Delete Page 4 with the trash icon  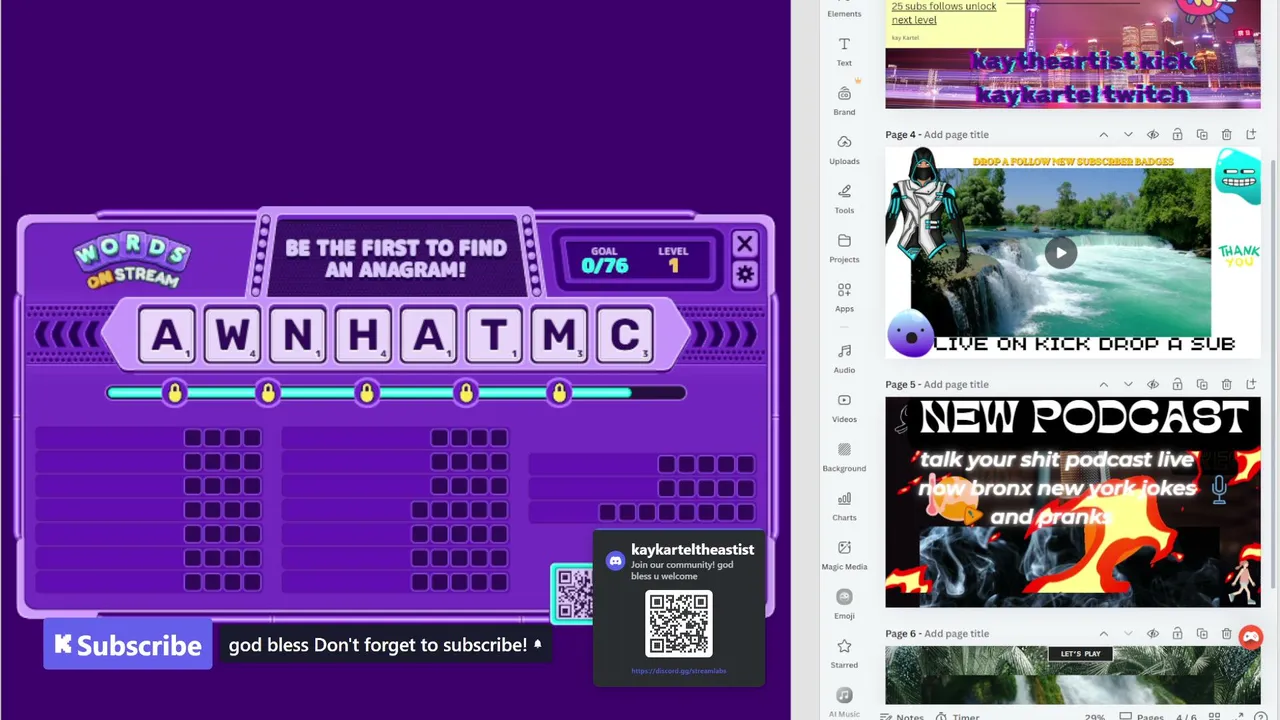(x=1227, y=135)
